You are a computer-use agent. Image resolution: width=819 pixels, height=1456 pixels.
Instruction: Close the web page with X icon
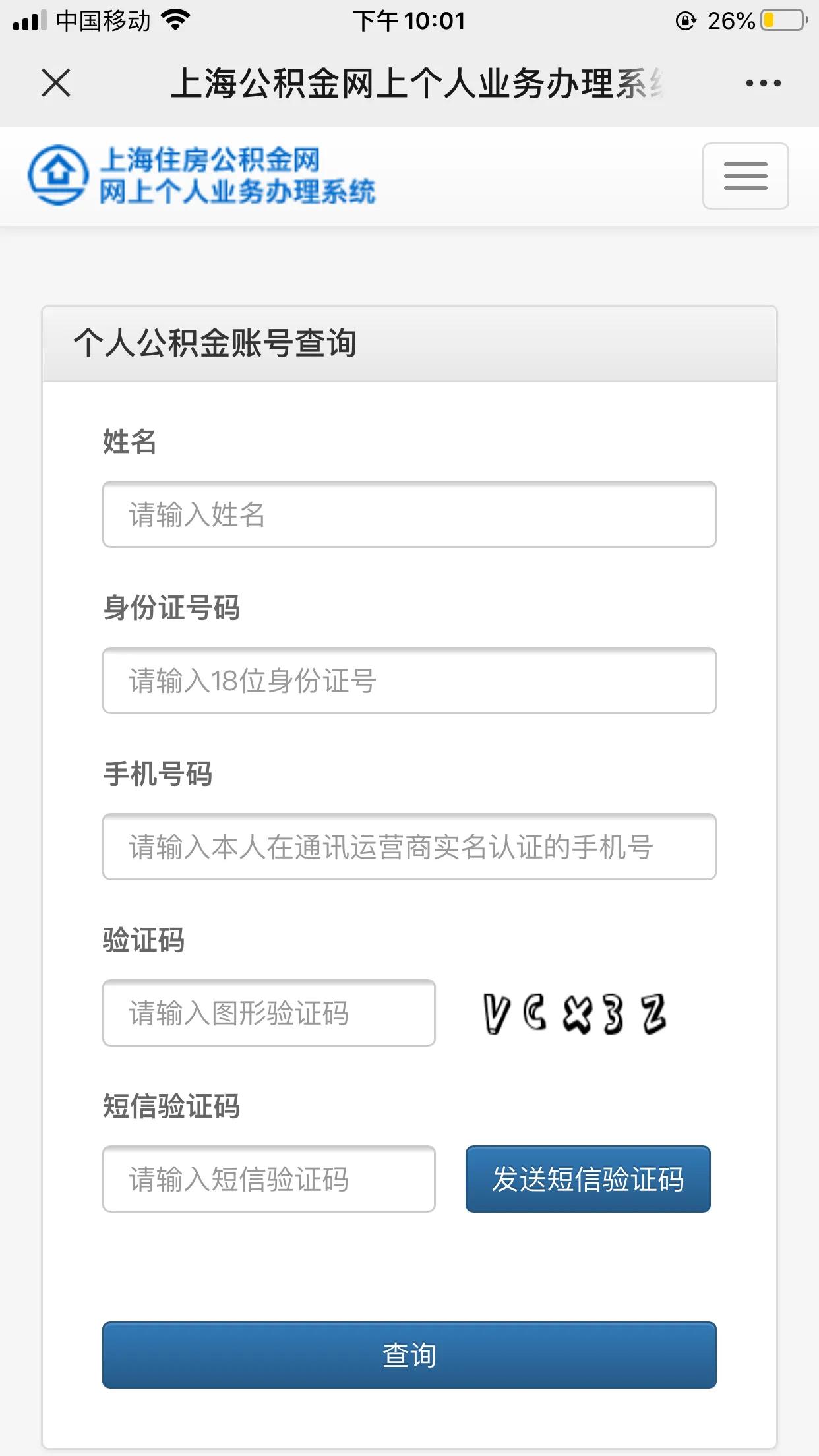pos(56,83)
